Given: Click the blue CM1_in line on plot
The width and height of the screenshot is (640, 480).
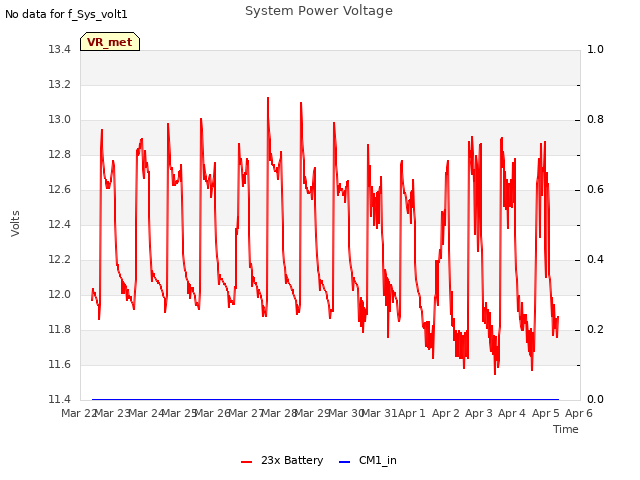Looking at the screenshot, I should tap(325, 399).
